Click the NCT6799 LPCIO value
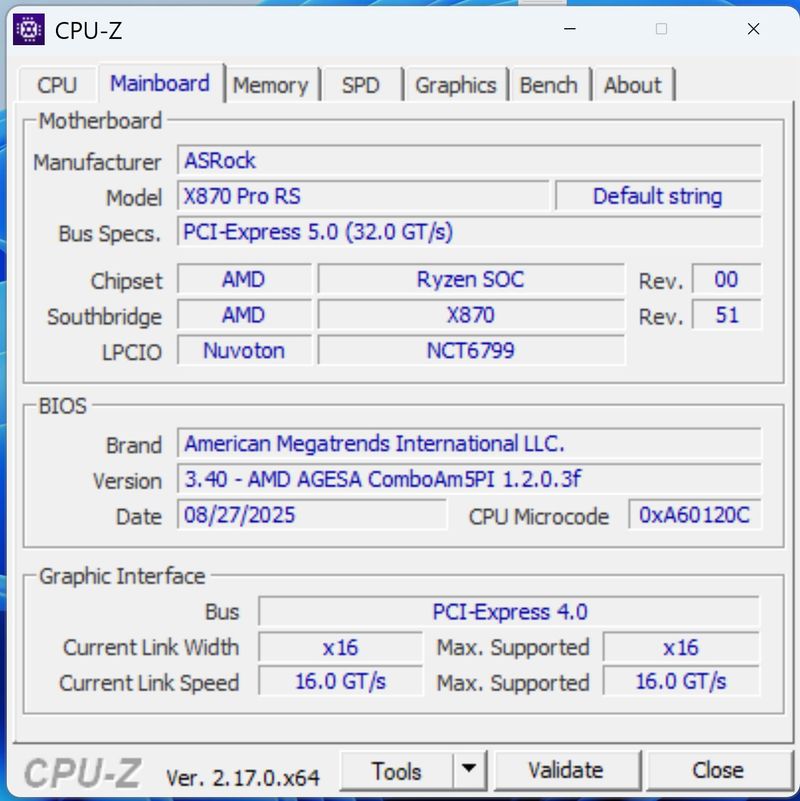 click(x=470, y=350)
